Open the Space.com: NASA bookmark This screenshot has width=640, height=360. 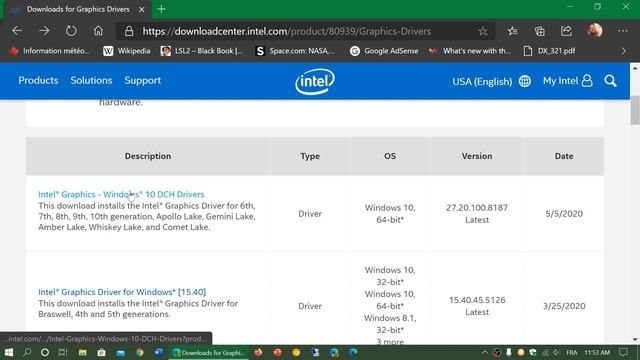(295, 51)
